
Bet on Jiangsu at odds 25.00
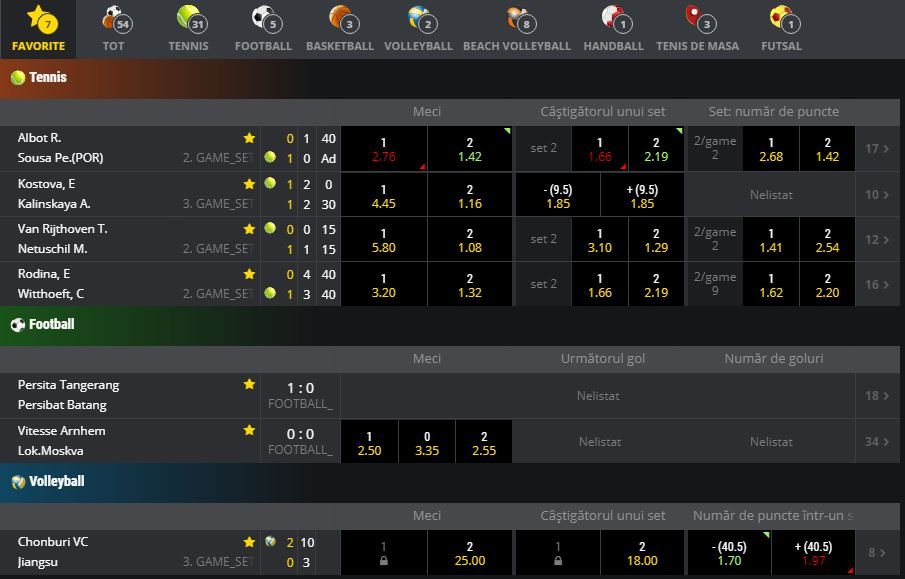(470, 553)
